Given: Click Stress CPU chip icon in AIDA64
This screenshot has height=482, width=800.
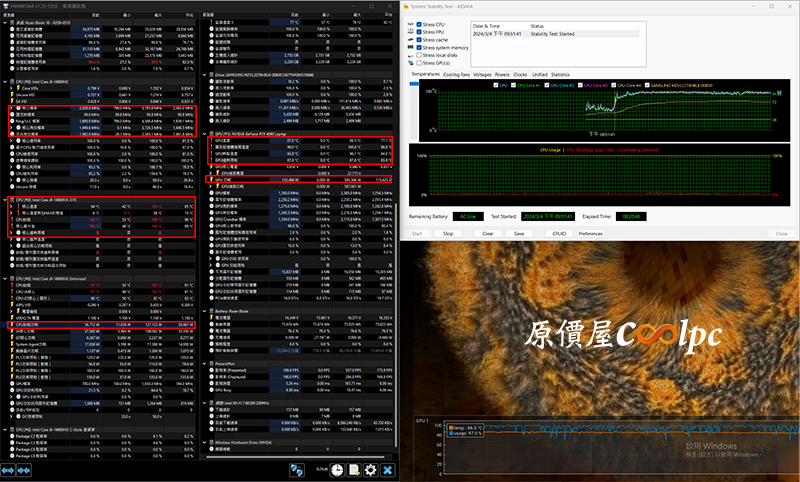Looking at the screenshot, I should [x=411, y=24].
